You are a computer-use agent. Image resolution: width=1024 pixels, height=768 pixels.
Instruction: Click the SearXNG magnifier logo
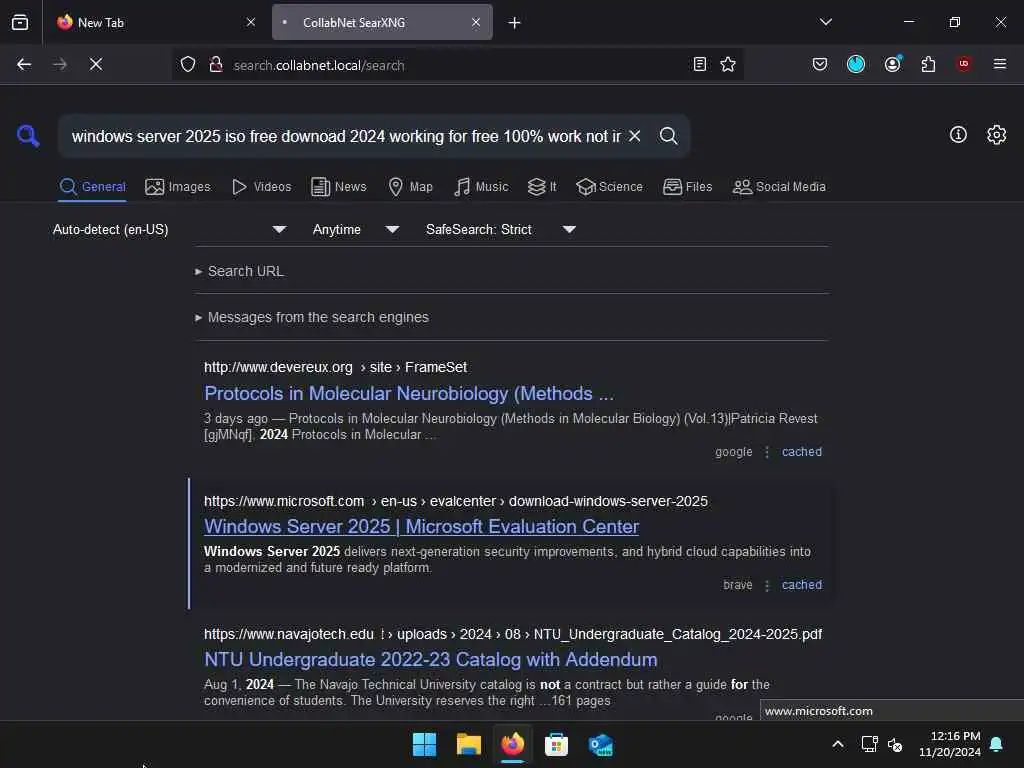28,136
